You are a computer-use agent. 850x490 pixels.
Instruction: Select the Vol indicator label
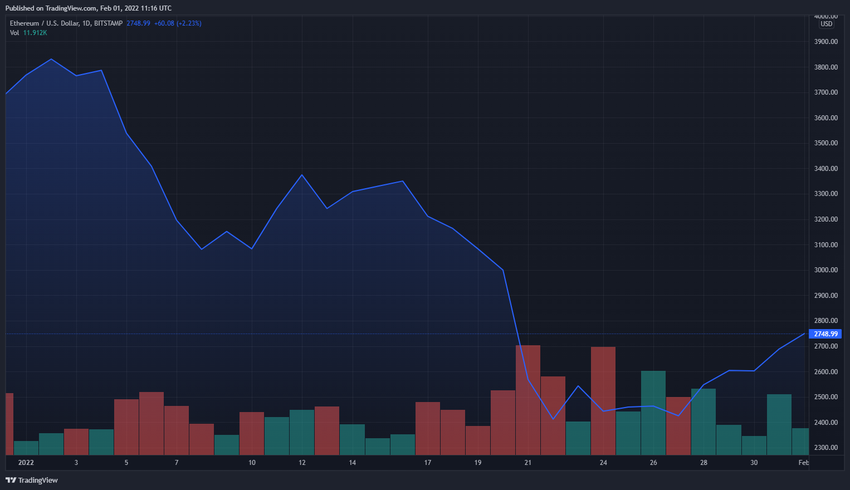[14, 33]
